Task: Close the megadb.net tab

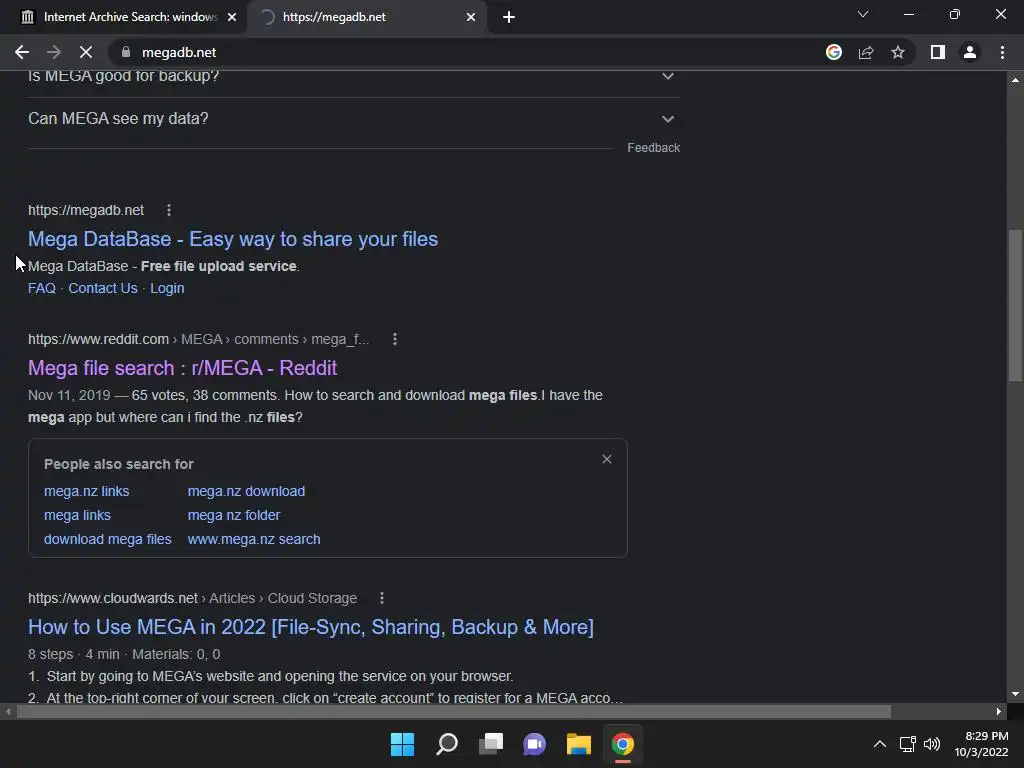Action: point(471,17)
